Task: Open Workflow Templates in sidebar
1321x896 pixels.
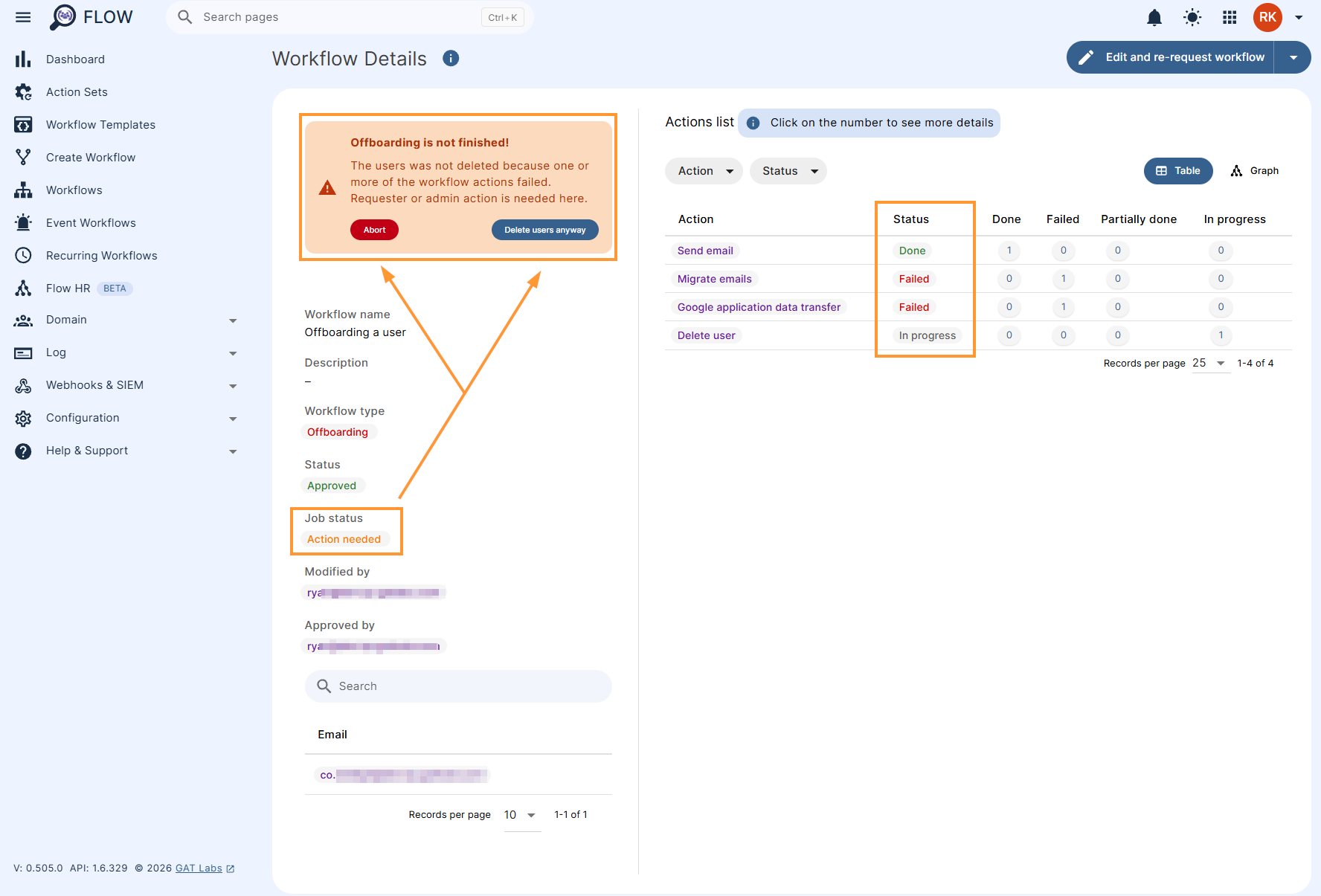Action: 100,125
